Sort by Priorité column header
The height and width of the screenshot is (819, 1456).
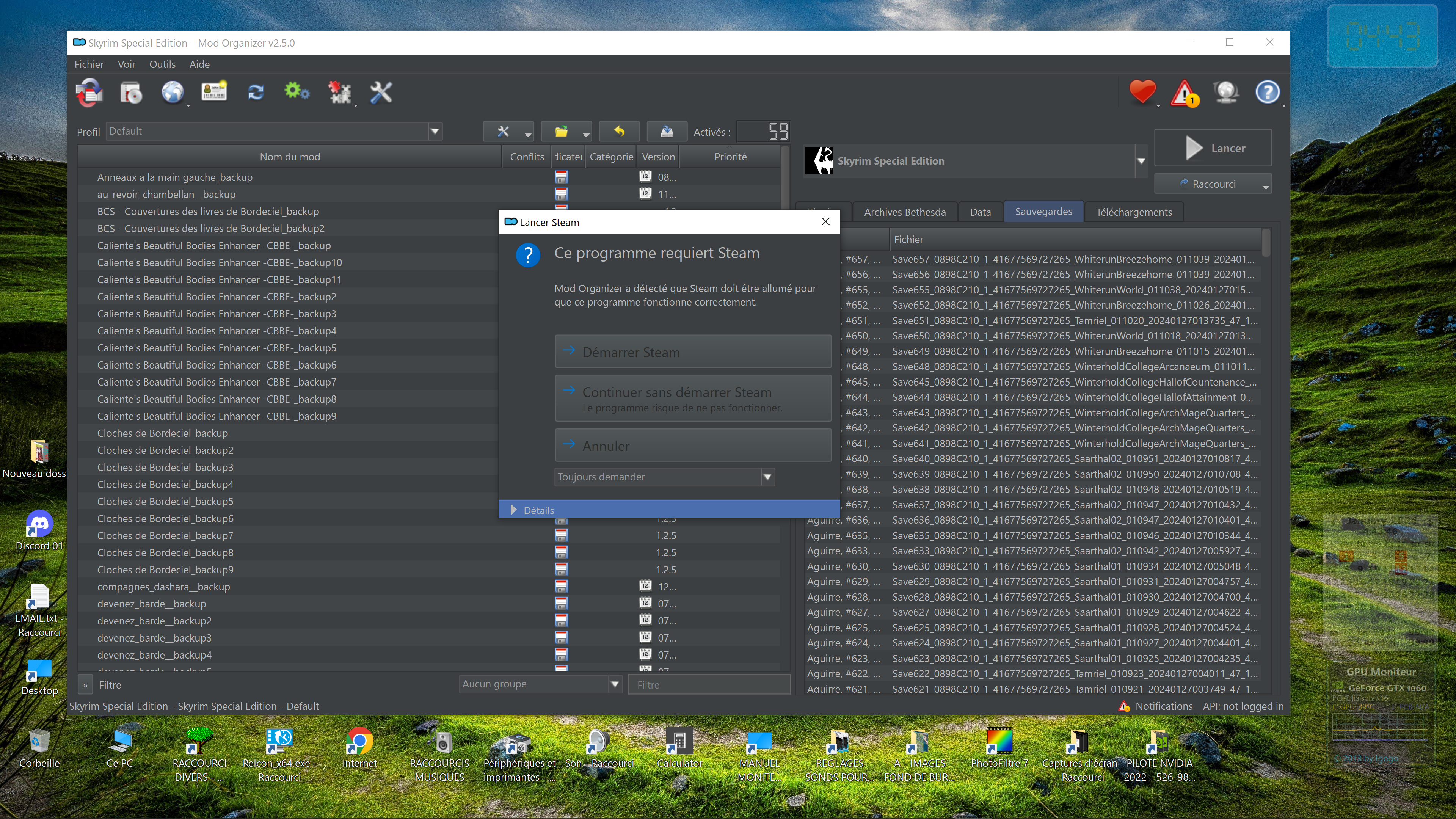[x=730, y=157]
